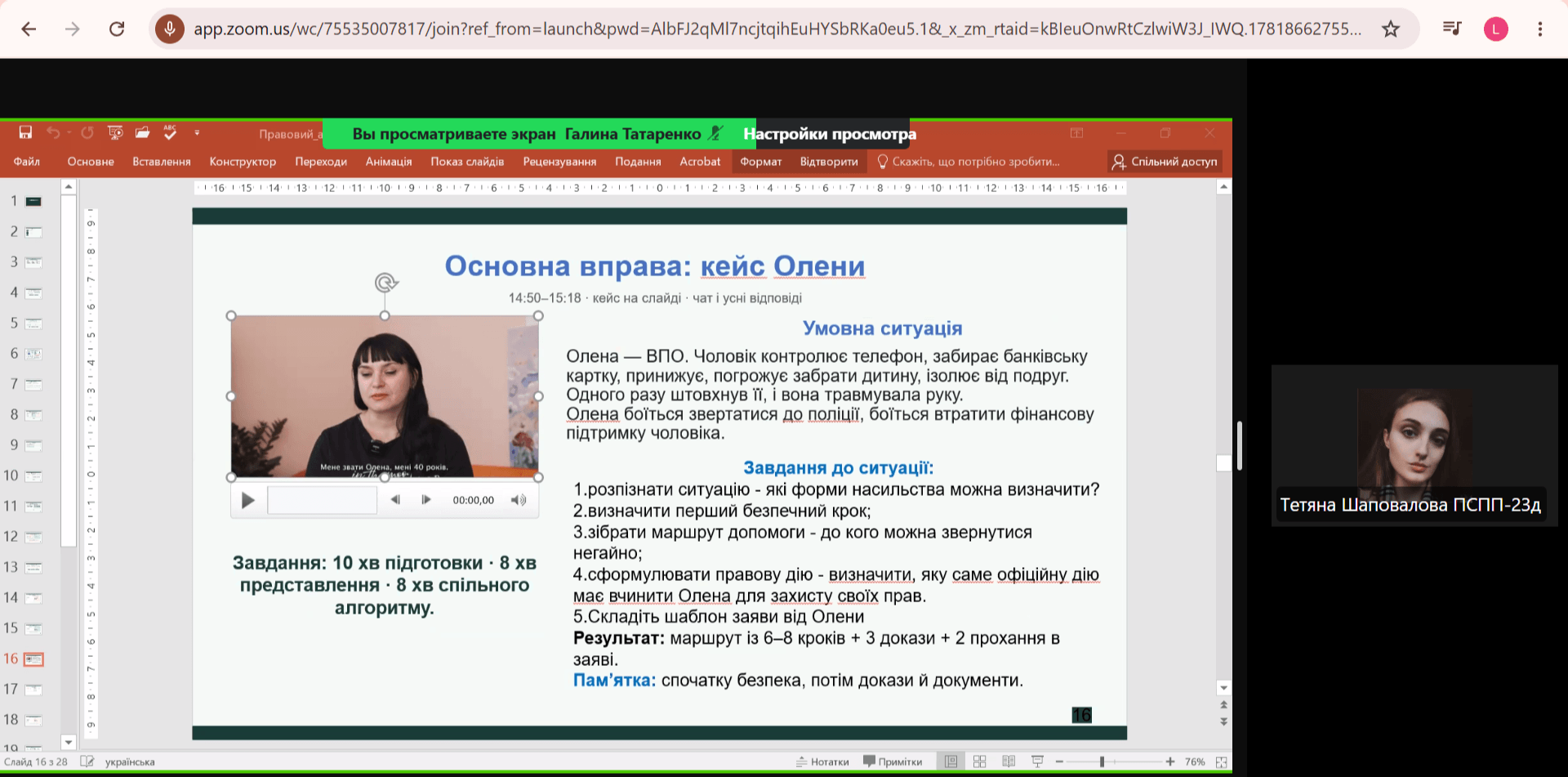Switch to the Основне ribbon tab
This screenshot has height=777, width=1568.
click(x=91, y=162)
